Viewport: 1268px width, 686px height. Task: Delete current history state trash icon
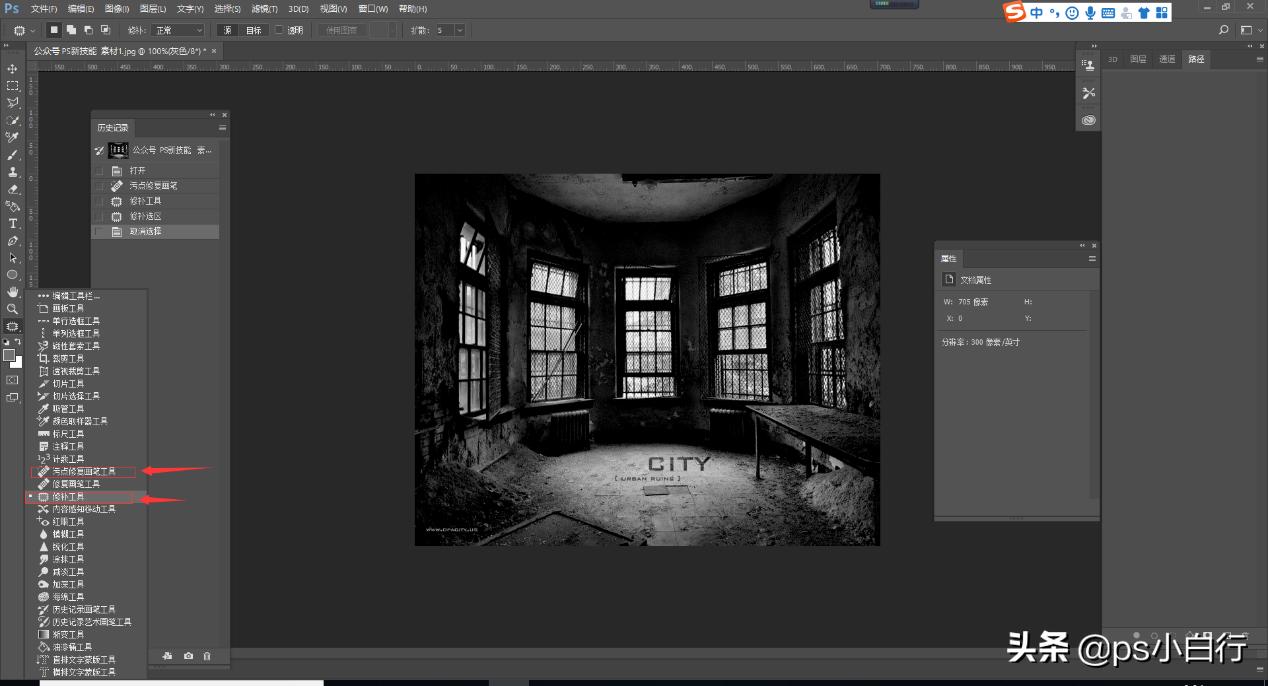[x=207, y=656]
